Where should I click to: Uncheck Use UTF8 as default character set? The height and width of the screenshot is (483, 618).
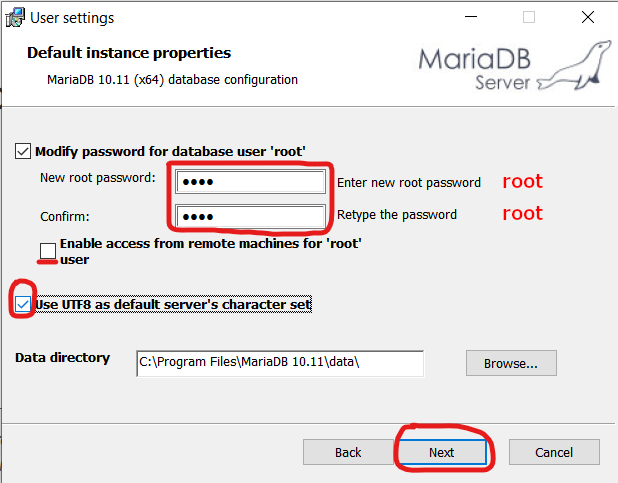pyautogui.click(x=23, y=303)
